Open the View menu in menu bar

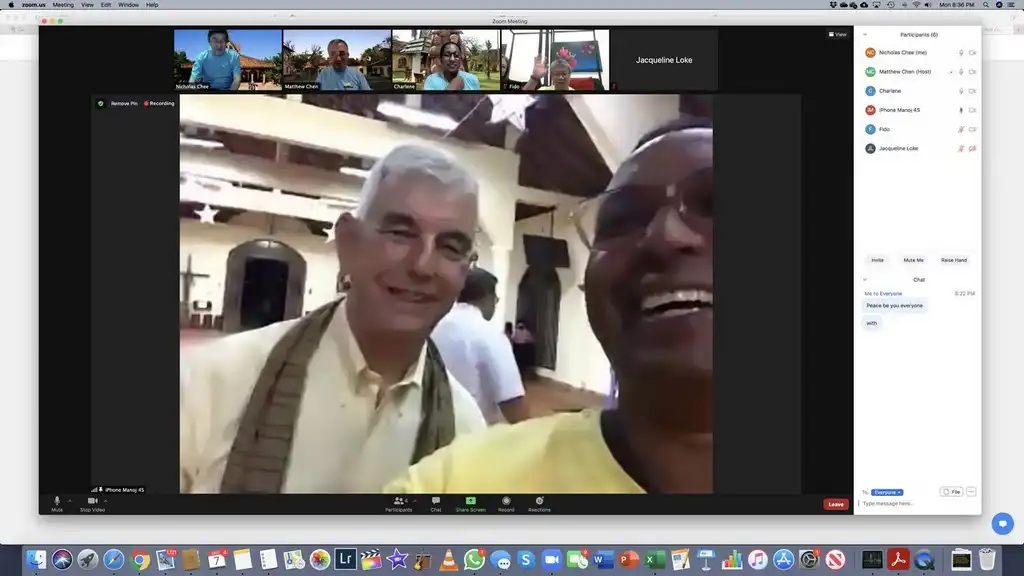point(87,5)
